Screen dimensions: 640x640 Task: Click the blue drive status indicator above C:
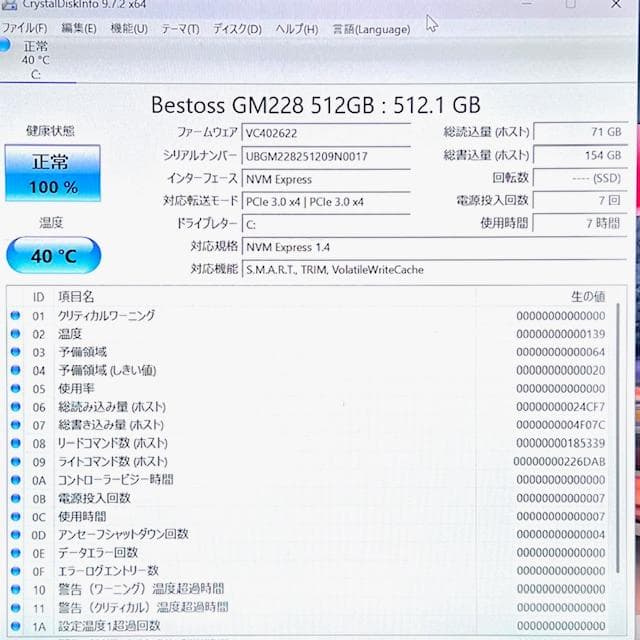click(x=4, y=44)
